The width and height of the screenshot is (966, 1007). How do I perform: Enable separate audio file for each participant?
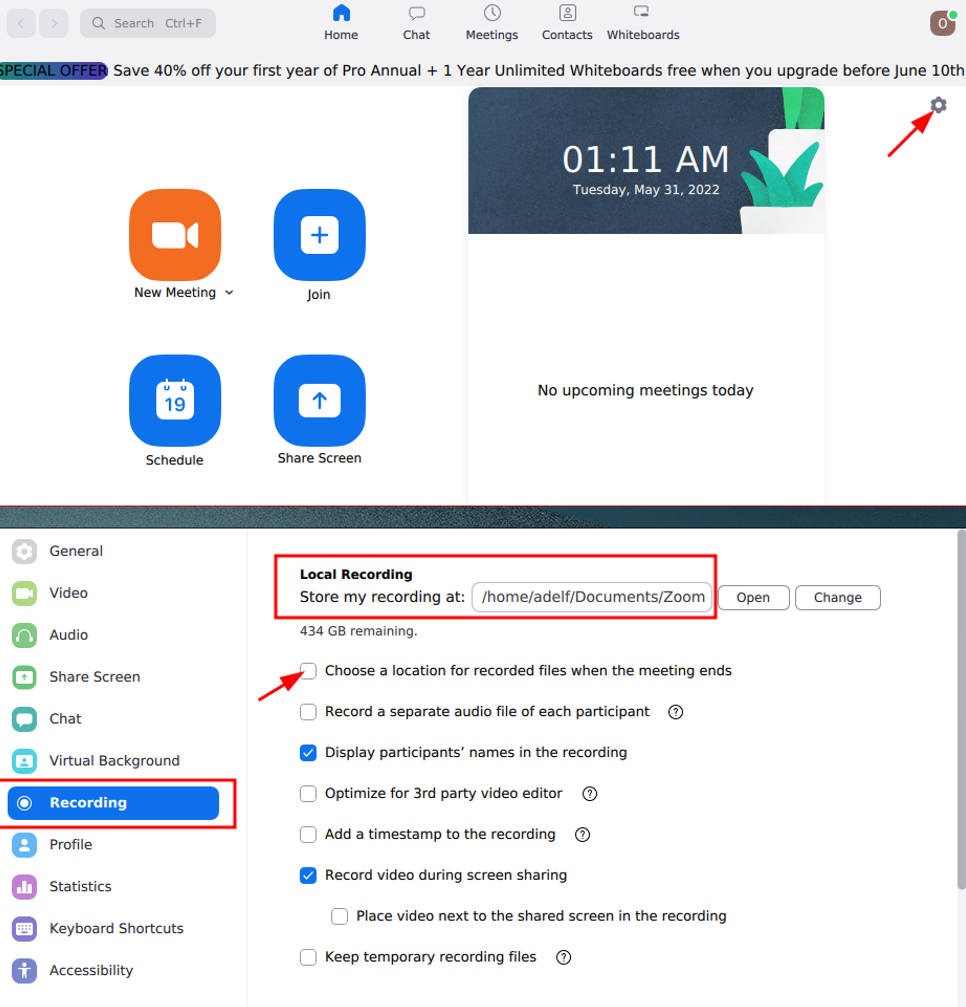pyautogui.click(x=308, y=712)
